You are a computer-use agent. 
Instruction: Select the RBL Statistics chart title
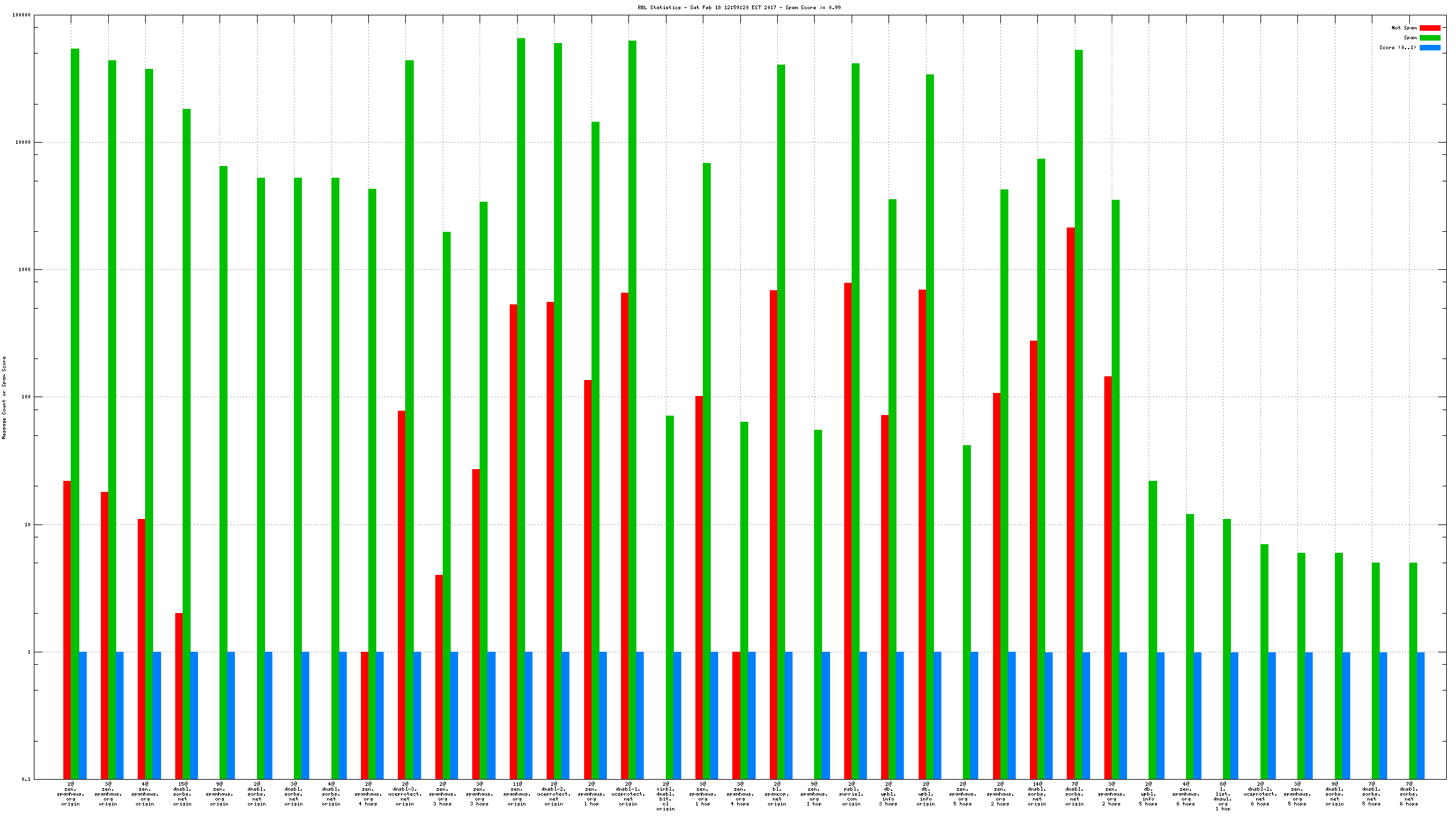(x=738, y=7)
